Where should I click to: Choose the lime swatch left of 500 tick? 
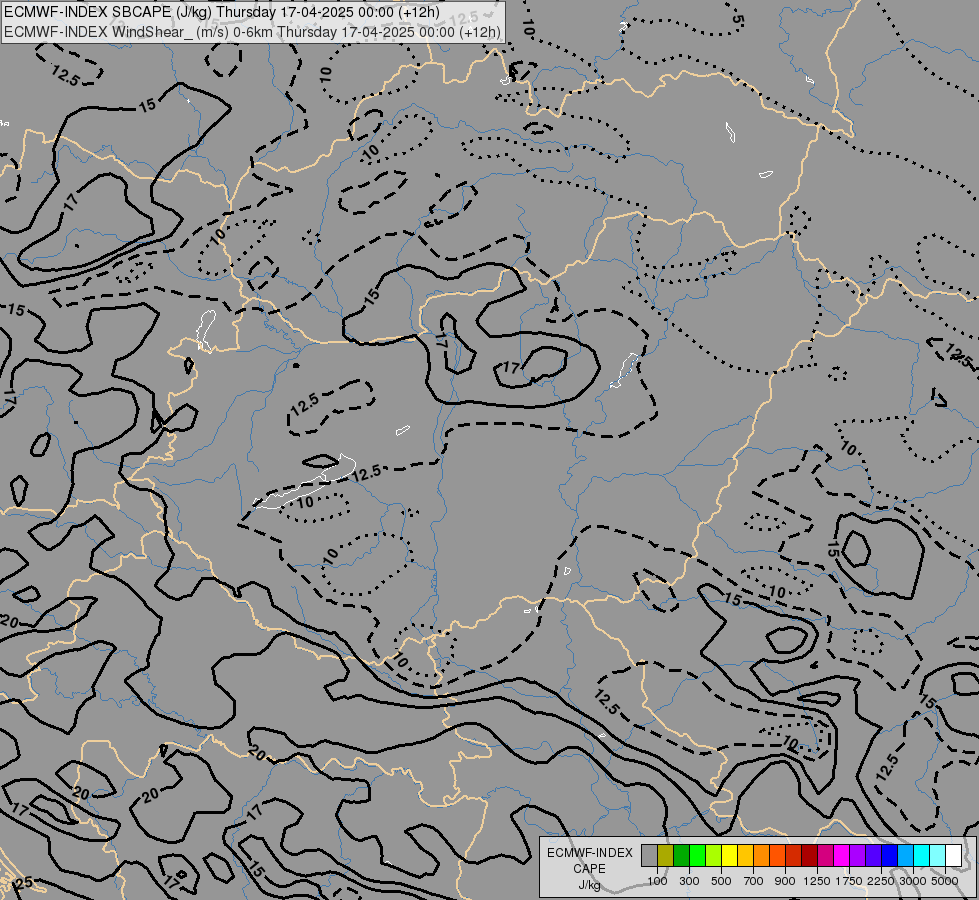pyautogui.click(x=714, y=855)
